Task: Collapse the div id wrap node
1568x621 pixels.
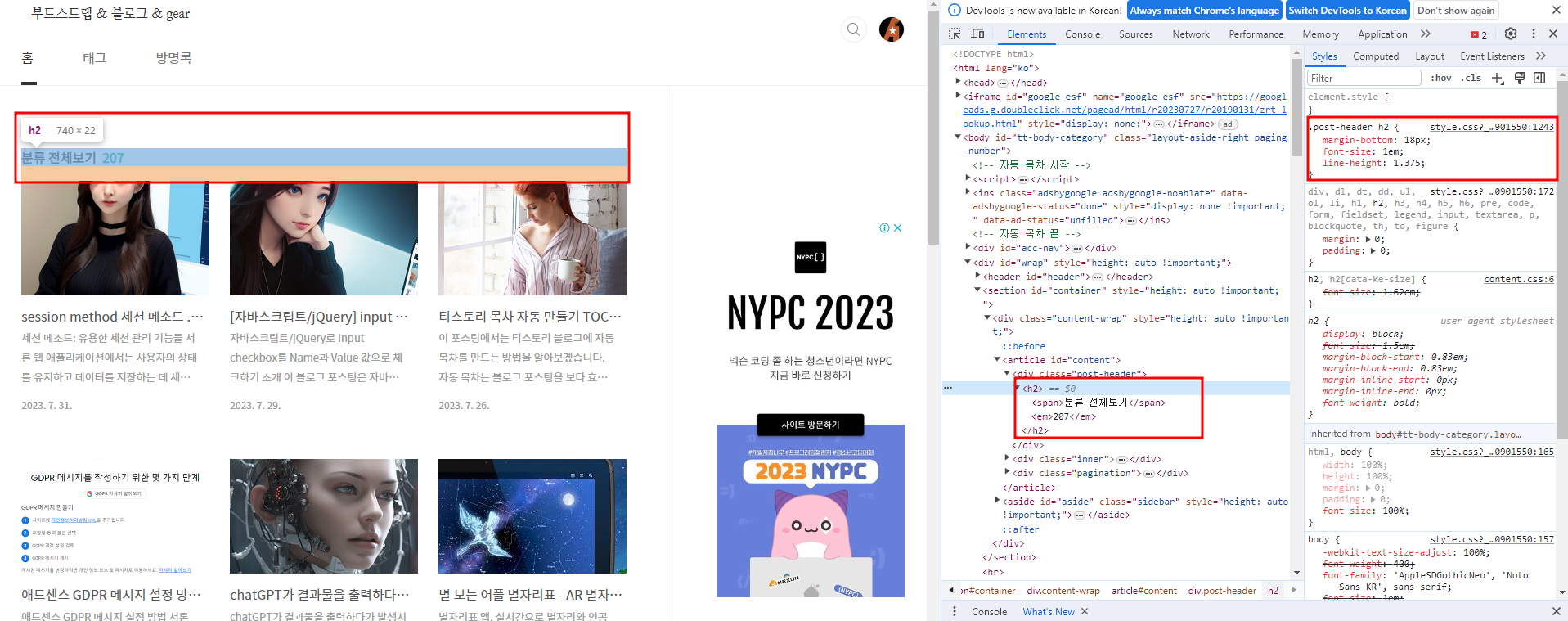Action: click(x=968, y=262)
